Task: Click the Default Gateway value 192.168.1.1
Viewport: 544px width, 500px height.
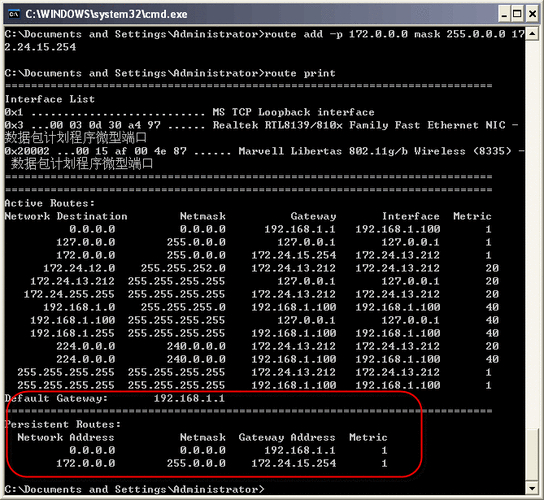Action: coord(189,398)
